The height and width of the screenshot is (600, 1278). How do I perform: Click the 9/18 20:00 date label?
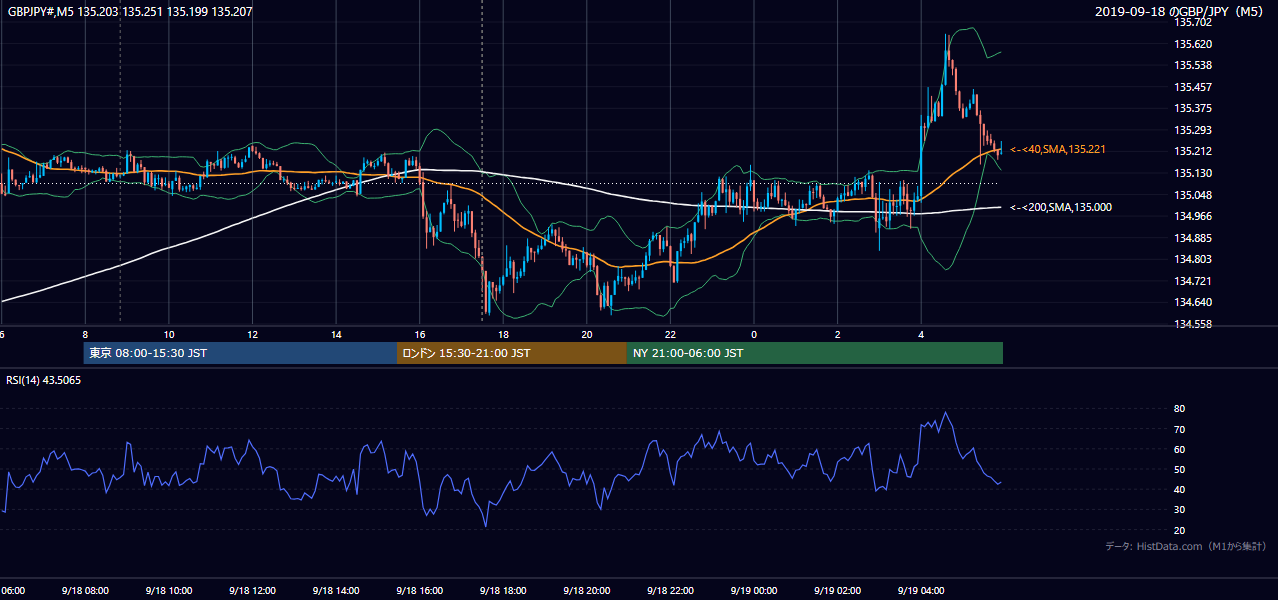585,591
